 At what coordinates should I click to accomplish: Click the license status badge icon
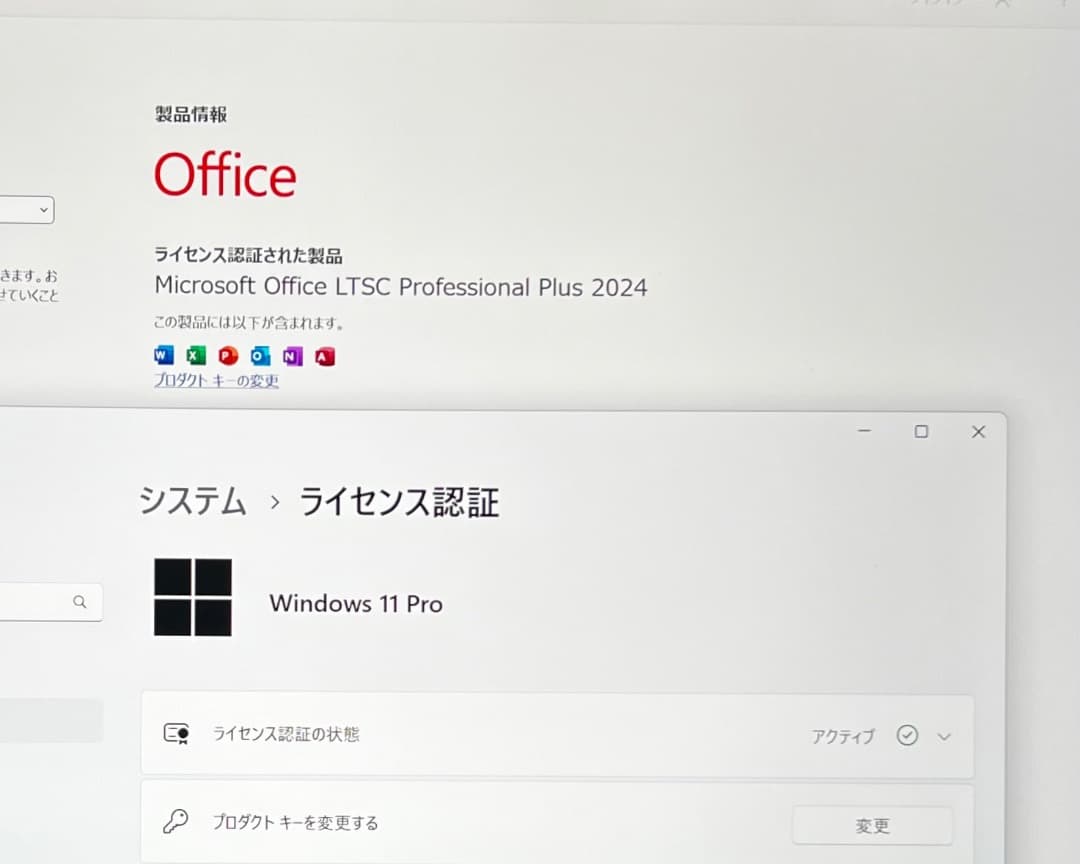click(178, 735)
